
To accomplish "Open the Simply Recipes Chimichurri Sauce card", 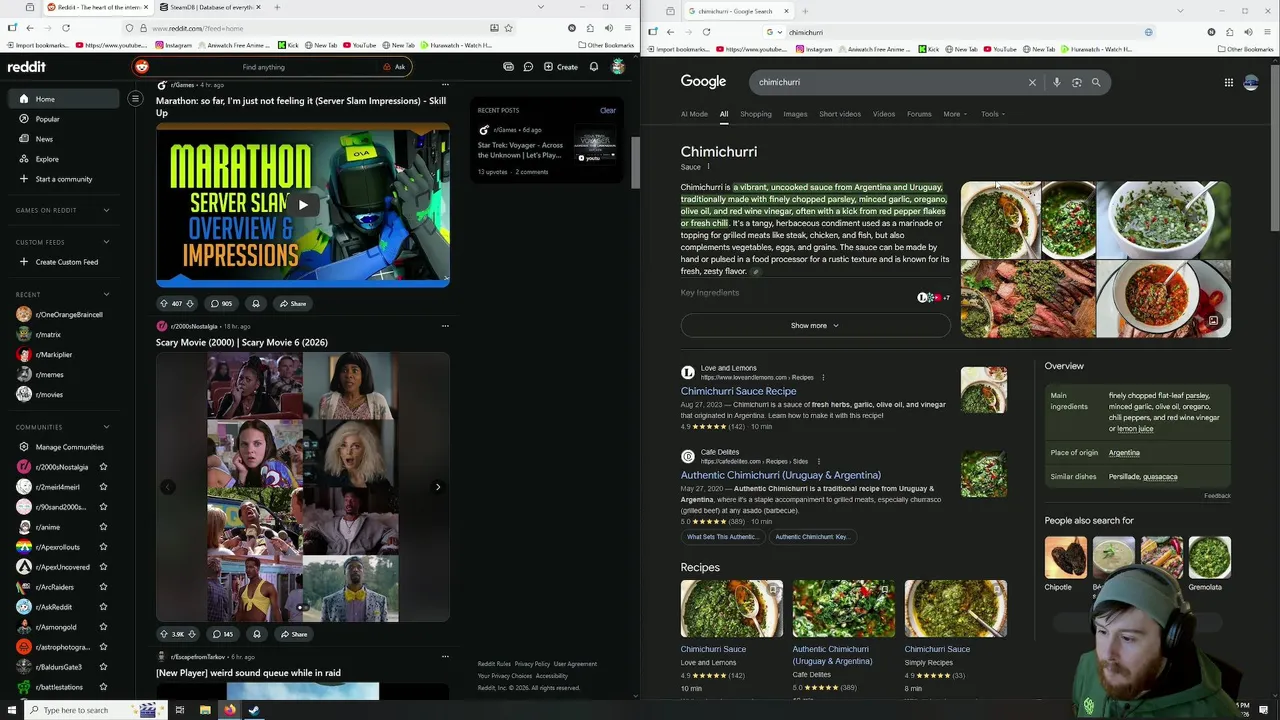I will [956, 636].
